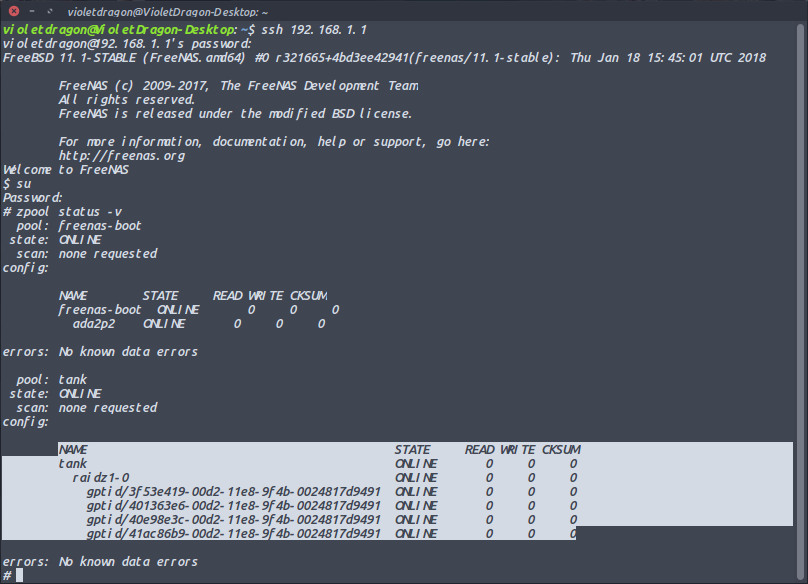Click gptid/41ac86b9 disk entry
The image size is (808, 584).
[x=233, y=533]
